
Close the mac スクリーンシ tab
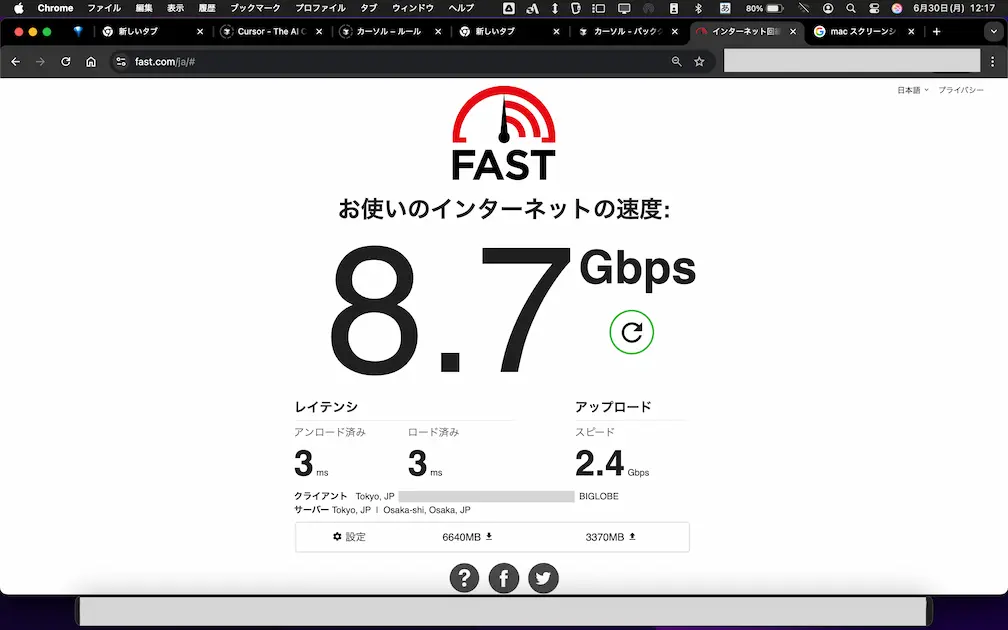911,32
